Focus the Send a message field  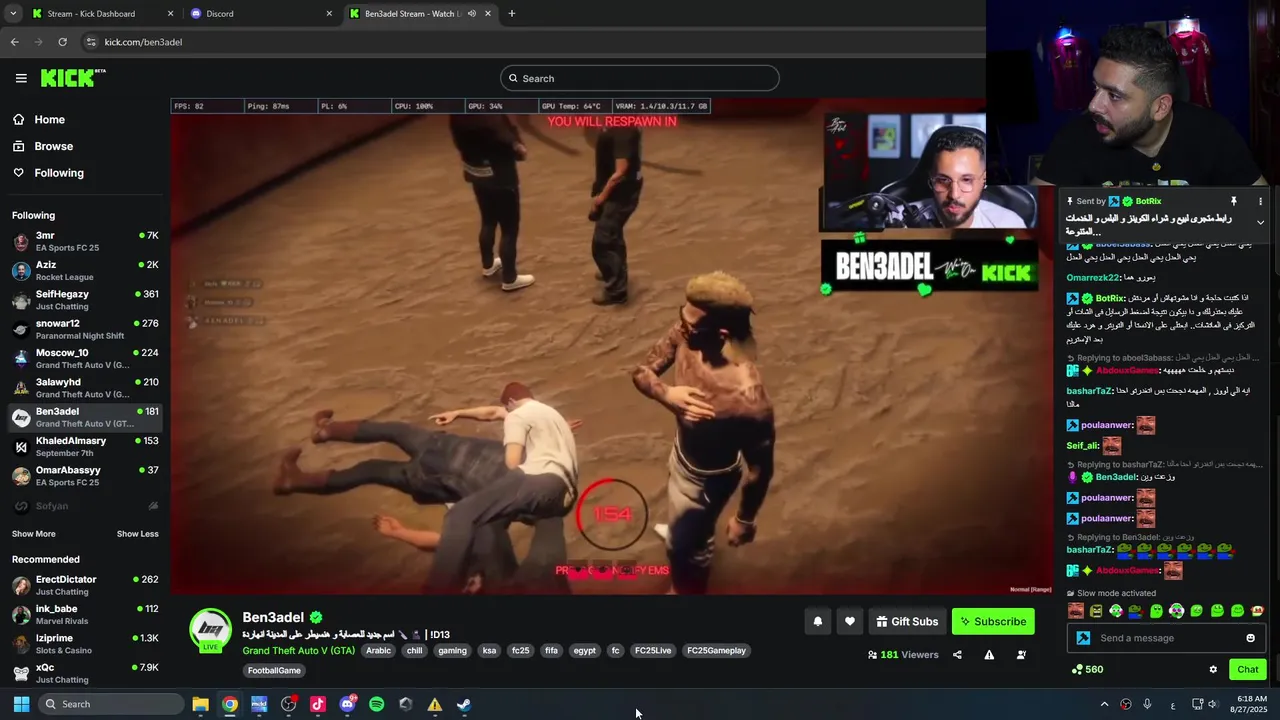pos(1167,638)
